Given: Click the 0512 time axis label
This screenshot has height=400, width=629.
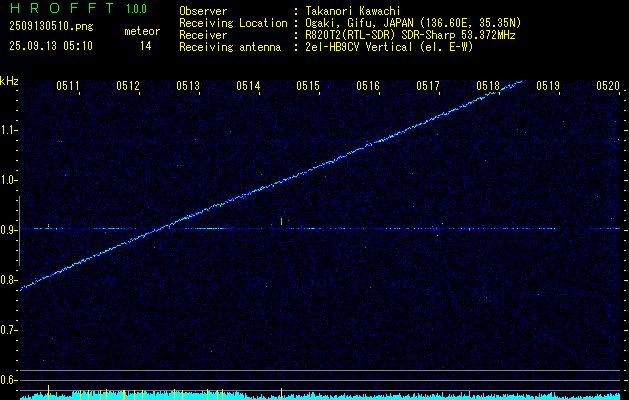Looking at the screenshot, I should [x=128, y=85].
